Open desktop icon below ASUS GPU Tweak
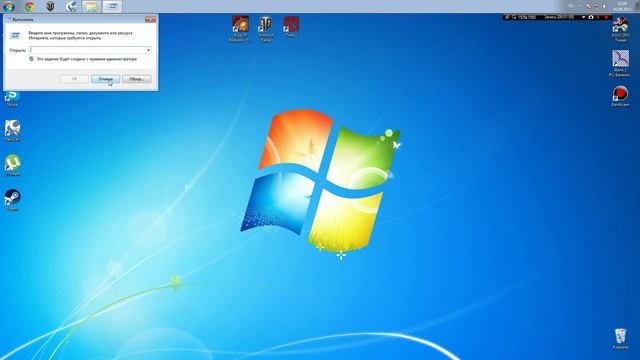Screen dimensions: 640x360 [x=620, y=64]
